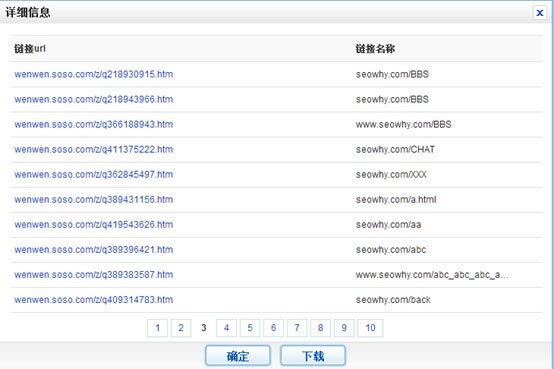Viewport: 554px width, 369px height.
Task: Go to page 4
Action: (x=226, y=328)
